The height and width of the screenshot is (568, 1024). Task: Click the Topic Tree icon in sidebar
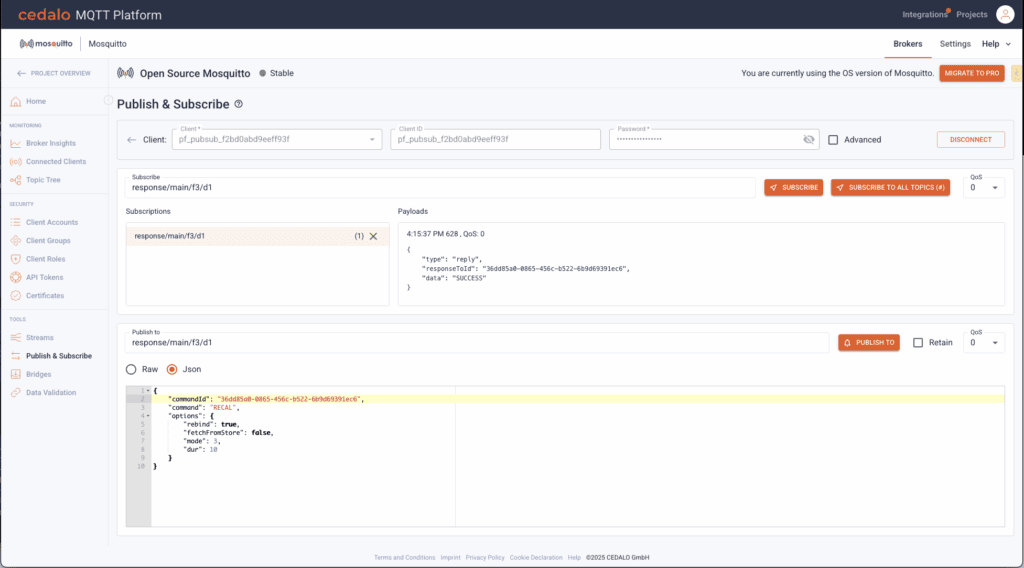(x=16, y=180)
